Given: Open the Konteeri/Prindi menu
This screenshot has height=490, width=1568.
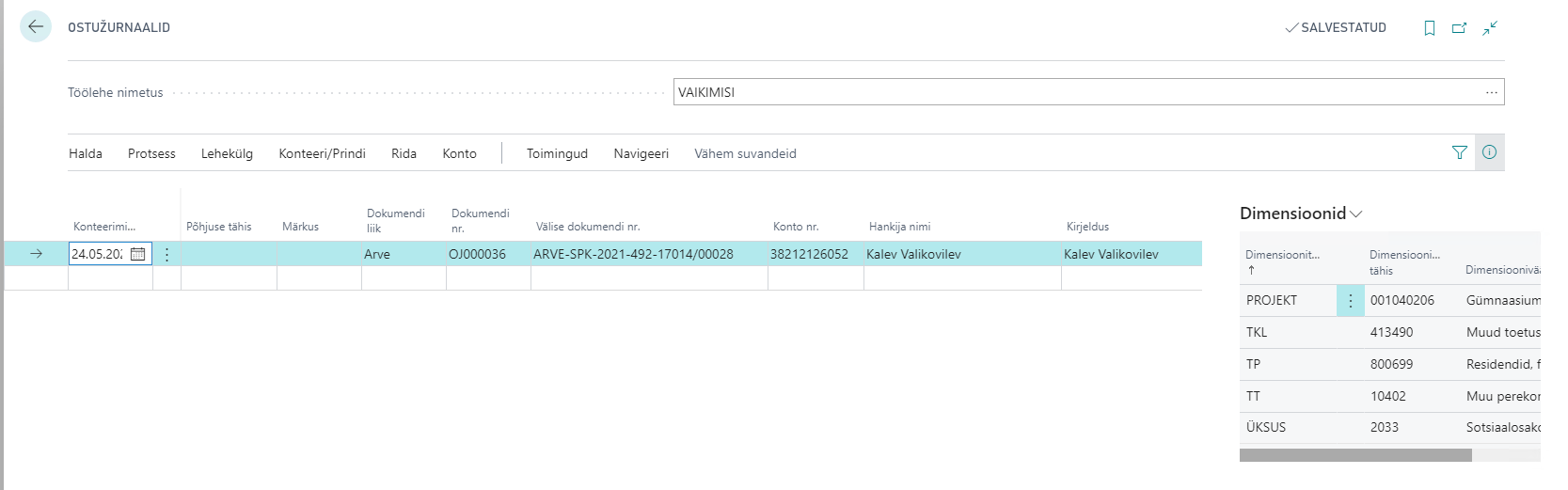Looking at the screenshot, I should (322, 153).
